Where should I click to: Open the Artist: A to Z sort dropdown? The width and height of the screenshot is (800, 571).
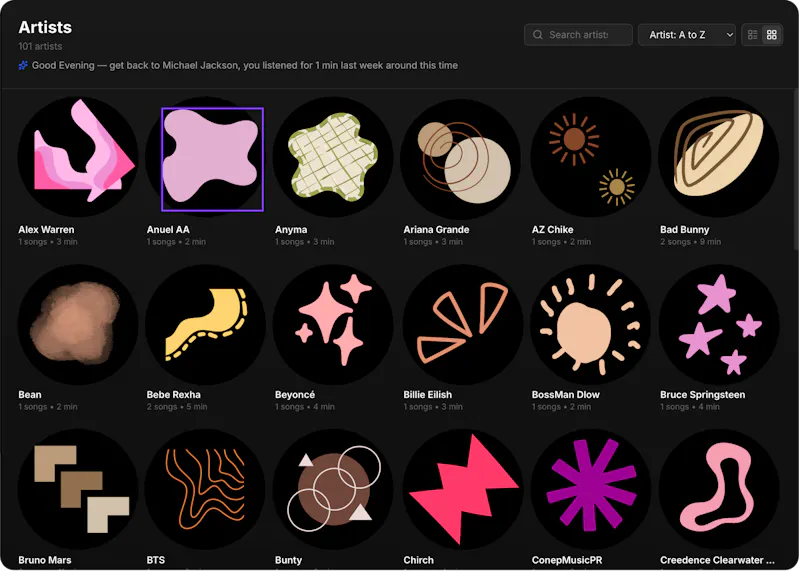point(687,35)
